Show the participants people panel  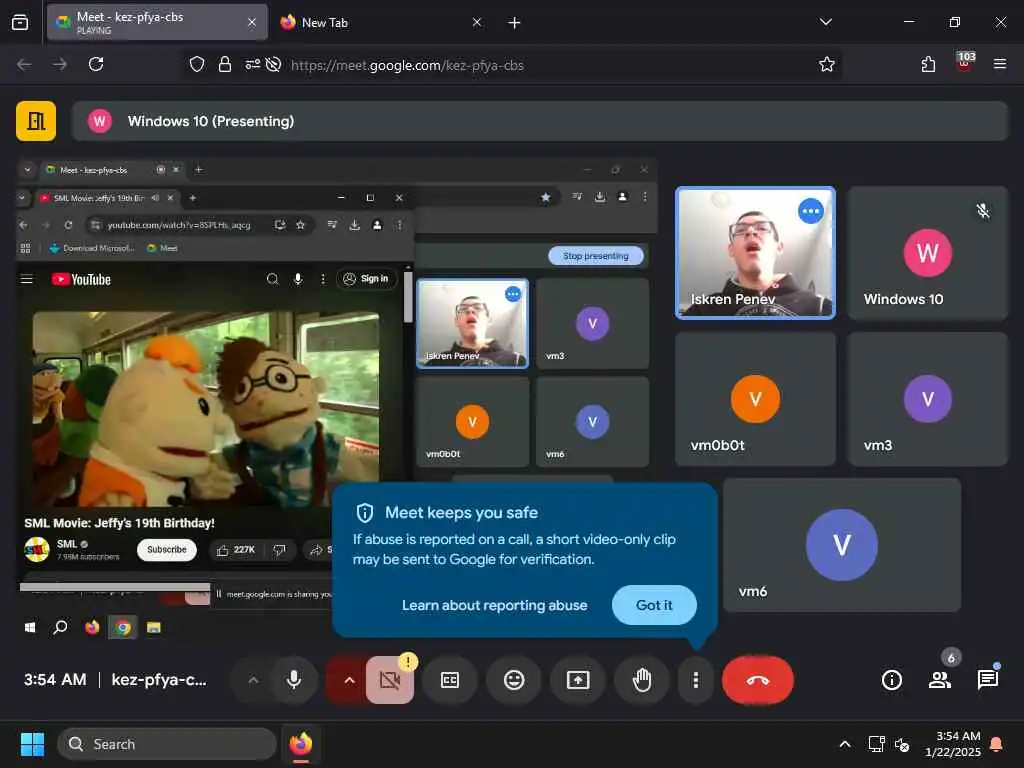point(940,680)
